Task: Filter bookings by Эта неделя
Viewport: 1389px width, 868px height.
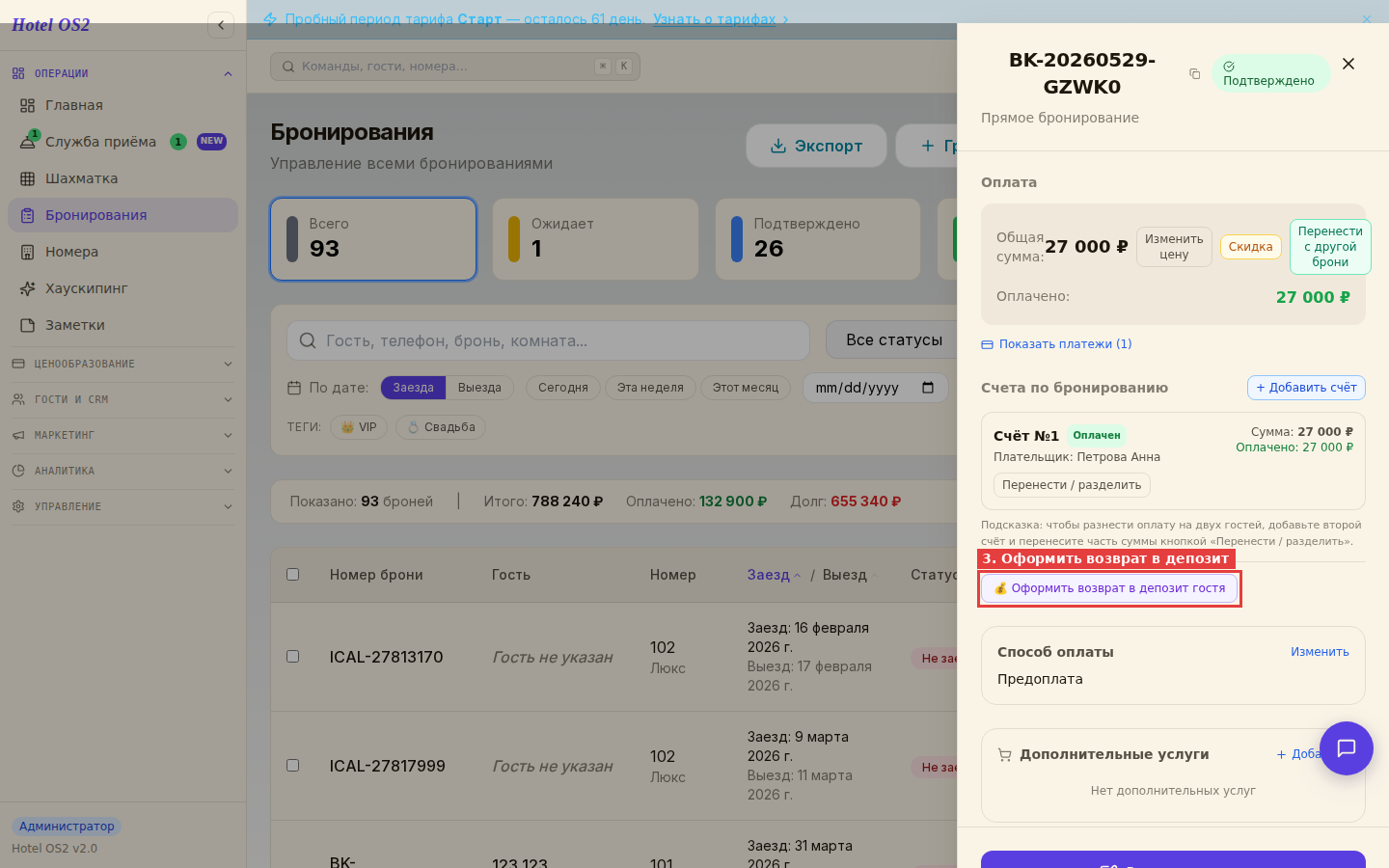Action: [x=650, y=388]
